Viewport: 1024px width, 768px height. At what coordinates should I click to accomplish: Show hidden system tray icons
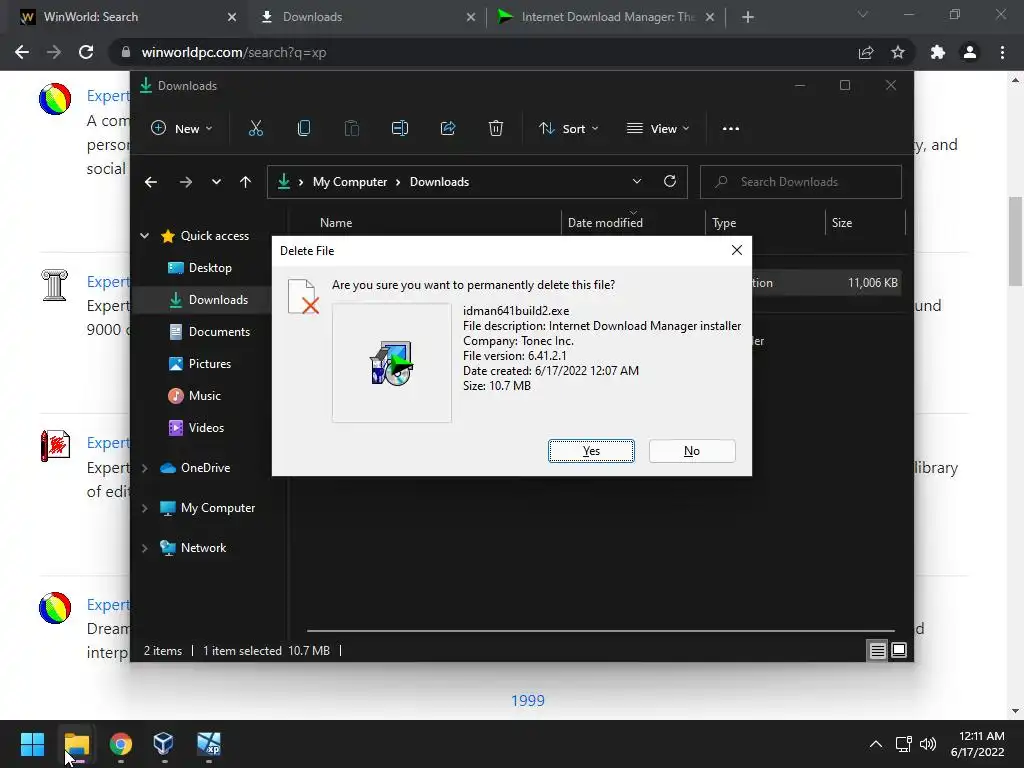(x=876, y=744)
